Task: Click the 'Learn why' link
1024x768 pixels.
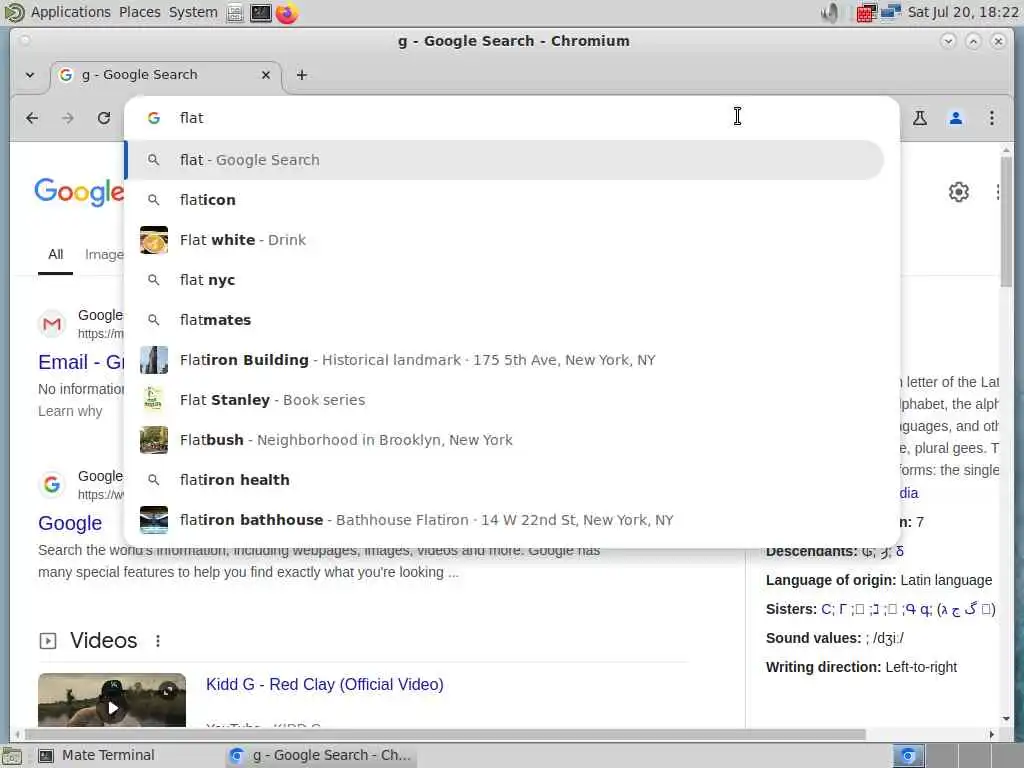Action: tap(70, 411)
